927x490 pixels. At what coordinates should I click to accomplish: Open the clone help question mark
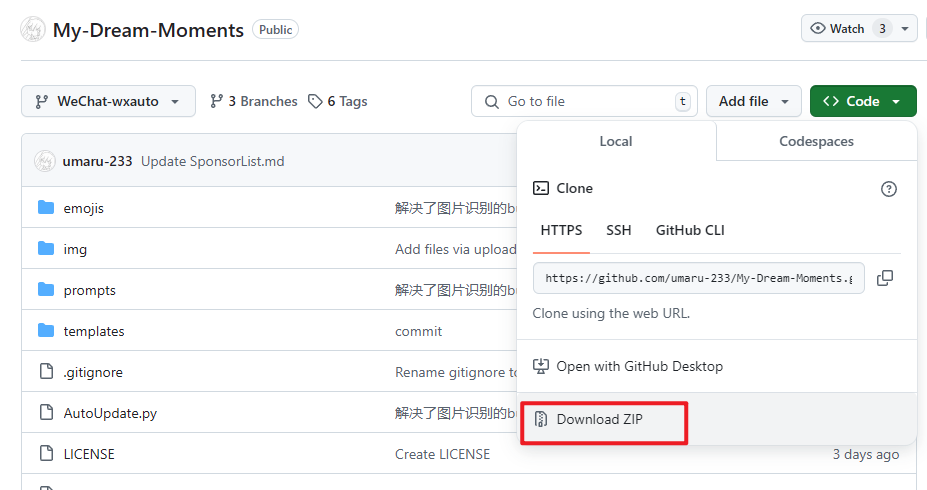[x=889, y=189]
